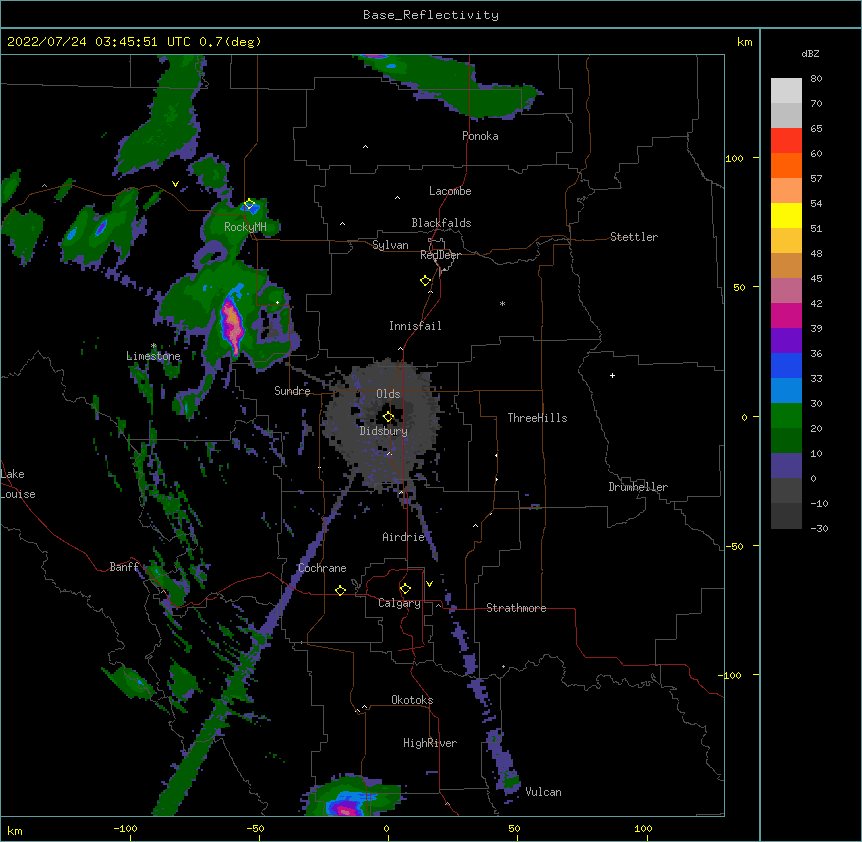Viewport: 862px width, 842px height.
Task: Click the yellow diamond marker above Calgary label
Action: (x=405, y=589)
